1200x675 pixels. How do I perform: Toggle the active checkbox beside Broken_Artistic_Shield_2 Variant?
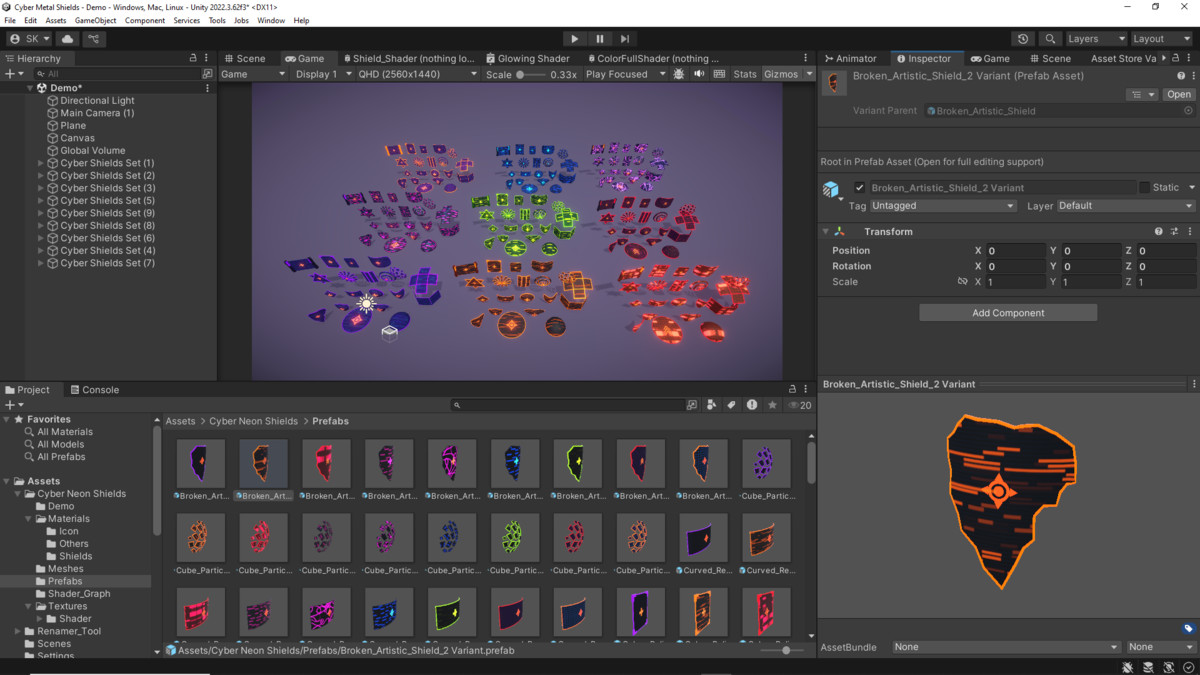click(858, 187)
